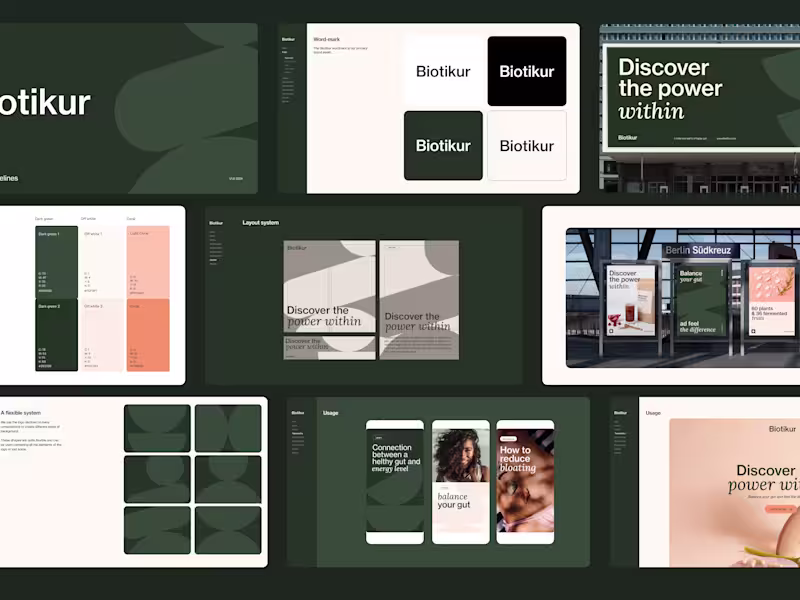The image size is (800, 600).
Task: Open the green "Balance your gut" station poster
Action: pyautogui.click(x=700, y=301)
